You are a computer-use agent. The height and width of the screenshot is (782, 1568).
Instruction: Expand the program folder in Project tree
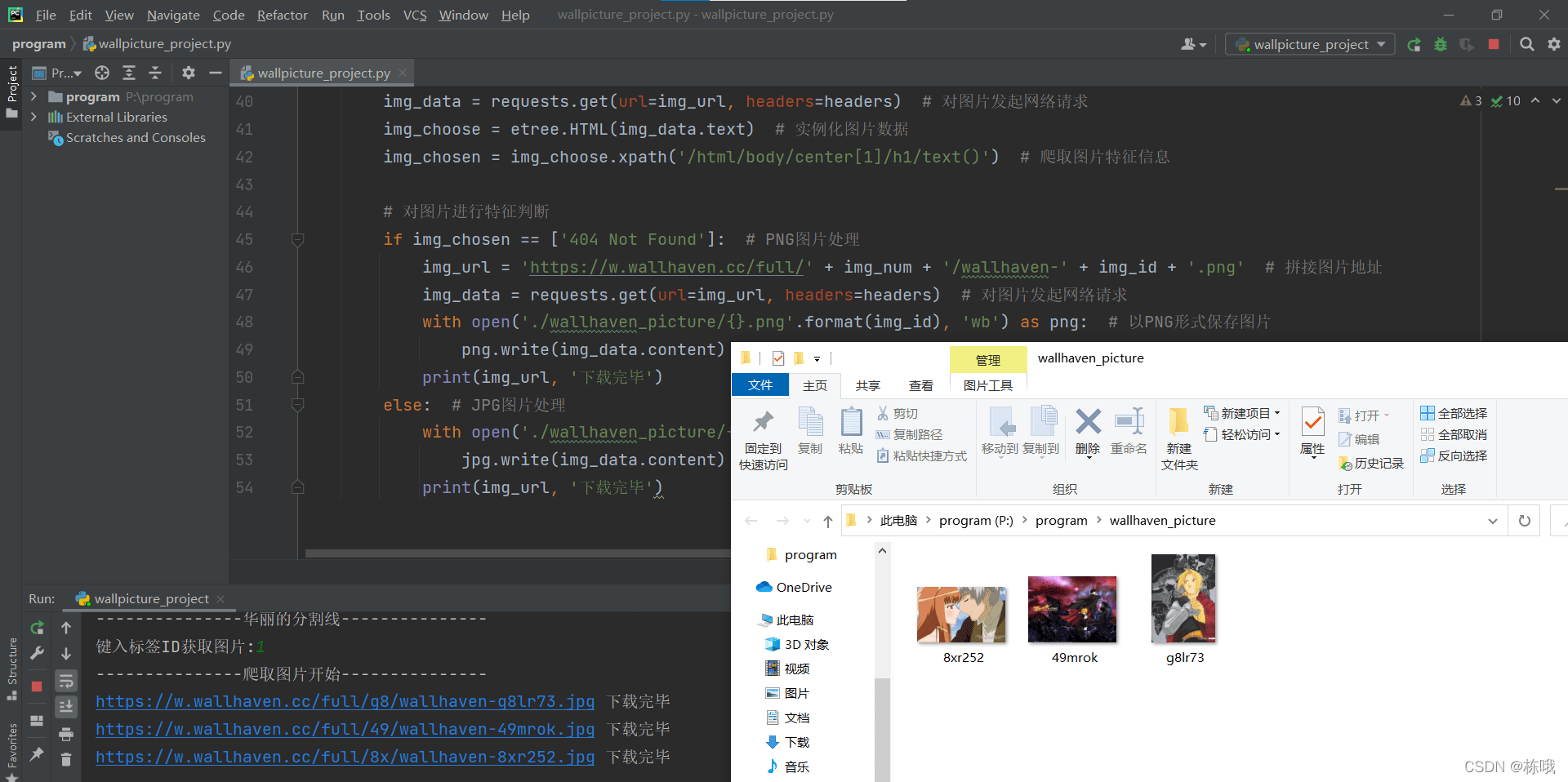[33, 96]
